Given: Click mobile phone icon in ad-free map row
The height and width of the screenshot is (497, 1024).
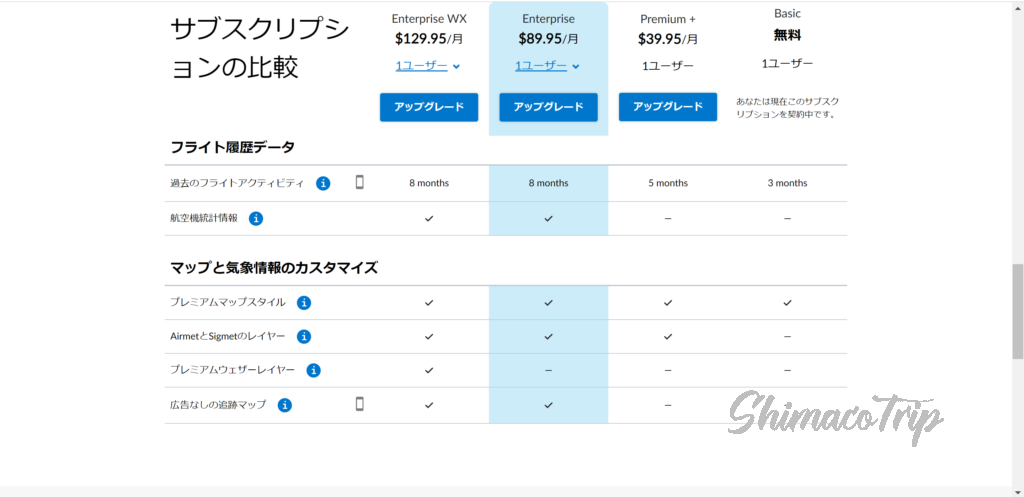Looking at the screenshot, I should [360, 404].
